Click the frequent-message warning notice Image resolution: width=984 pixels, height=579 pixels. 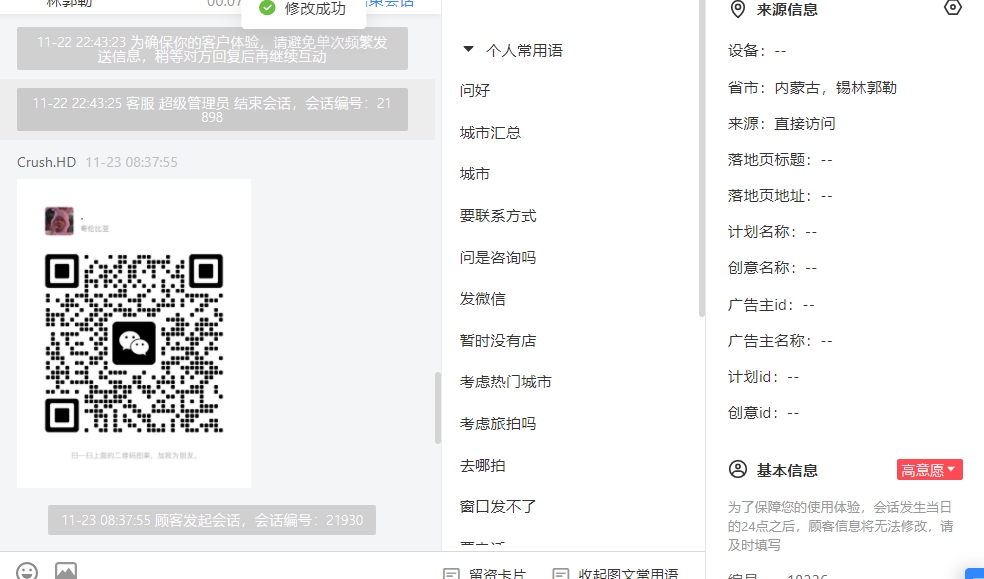pos(212,49)
